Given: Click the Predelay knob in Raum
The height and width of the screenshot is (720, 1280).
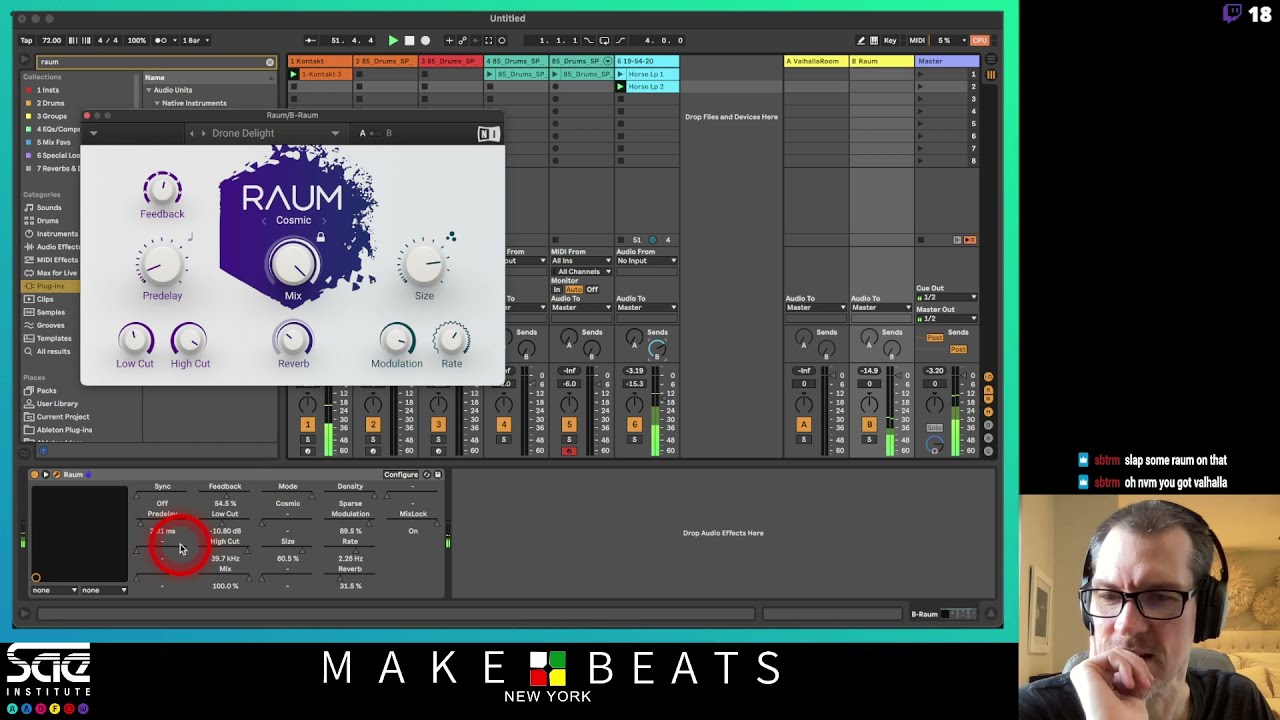Looking at the screenshot, I should coord(162,264).
